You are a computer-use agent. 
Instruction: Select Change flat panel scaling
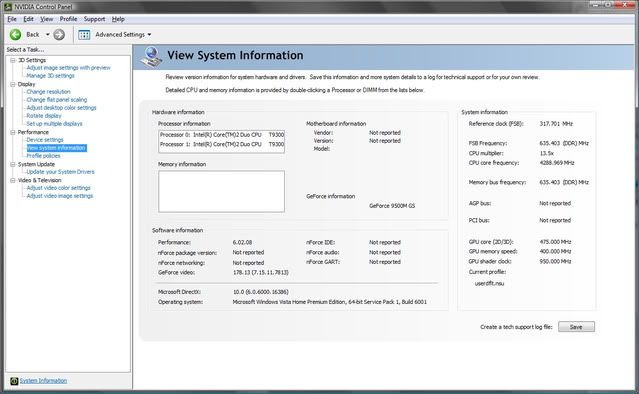57,99
